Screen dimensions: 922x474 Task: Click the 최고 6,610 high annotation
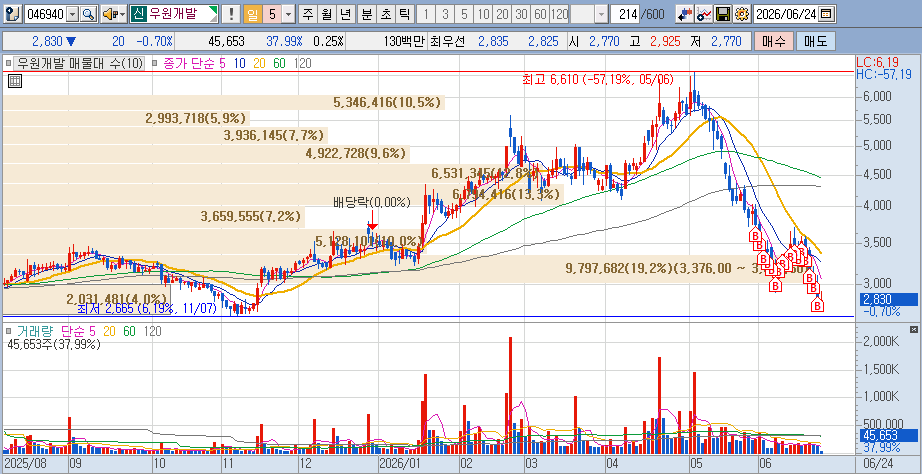point(598,79)
